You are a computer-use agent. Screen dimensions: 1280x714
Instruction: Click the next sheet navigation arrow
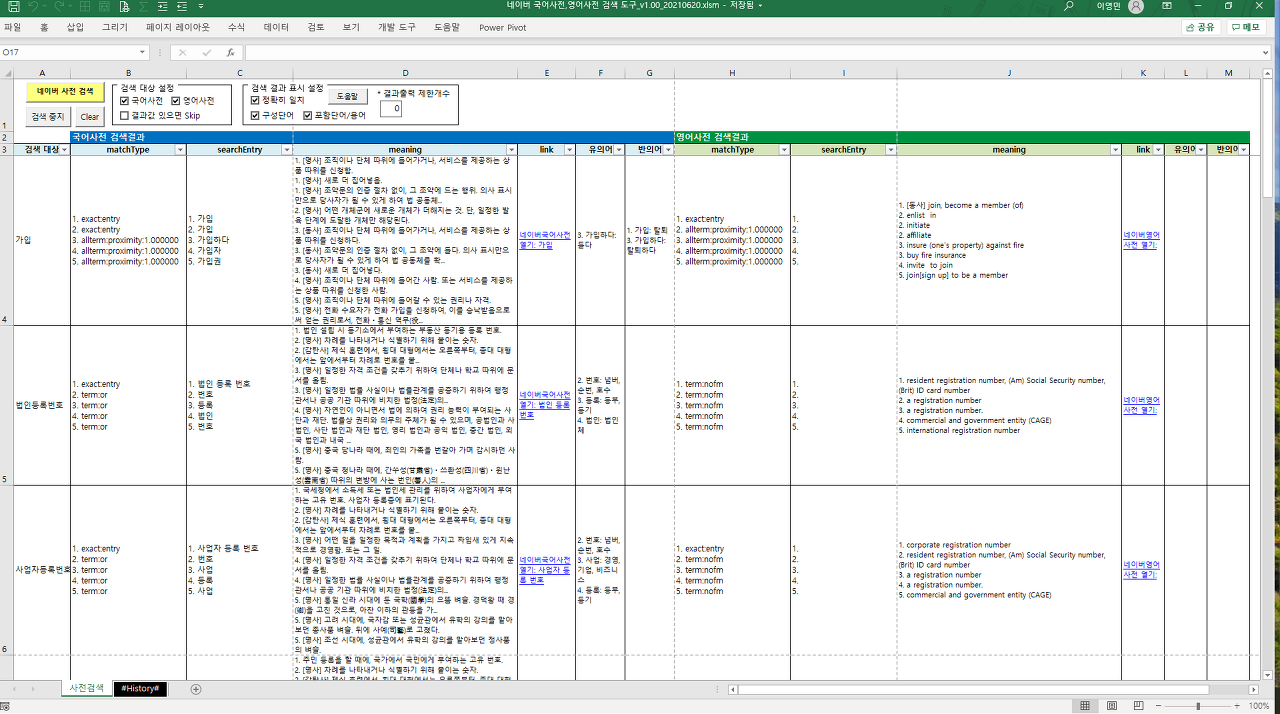tap(34, 689)
